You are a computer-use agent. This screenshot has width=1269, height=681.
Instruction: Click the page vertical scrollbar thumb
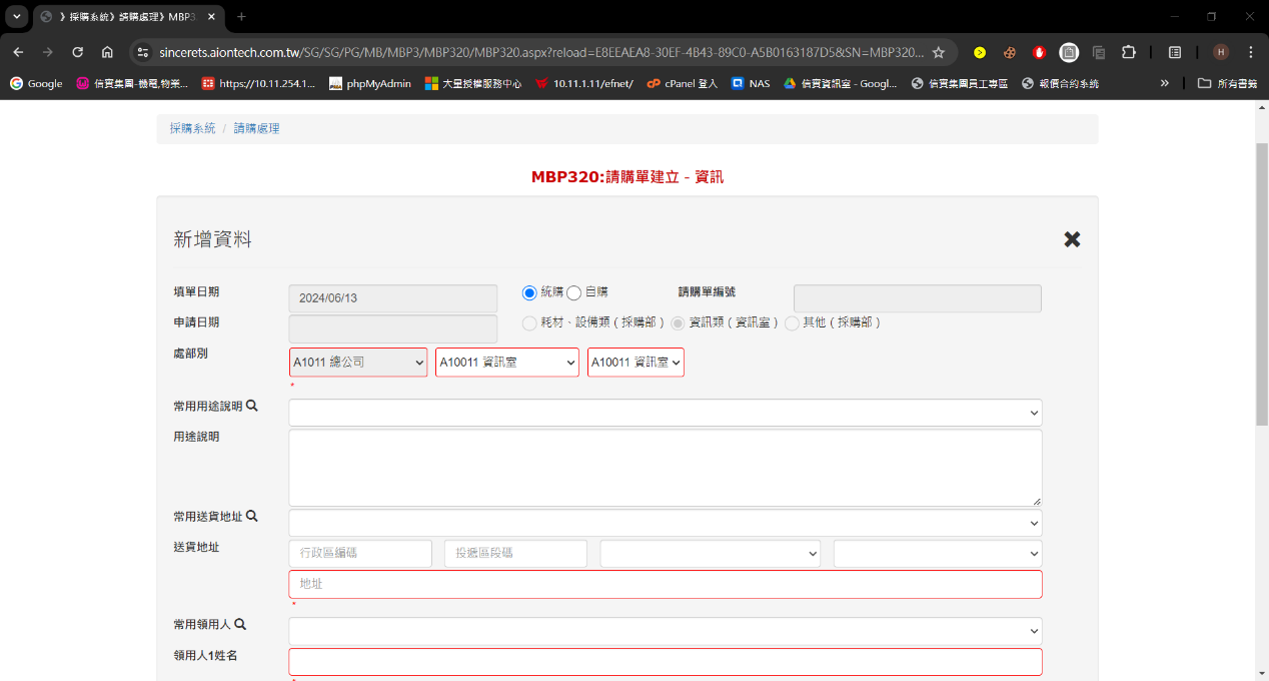point(1261,285)
